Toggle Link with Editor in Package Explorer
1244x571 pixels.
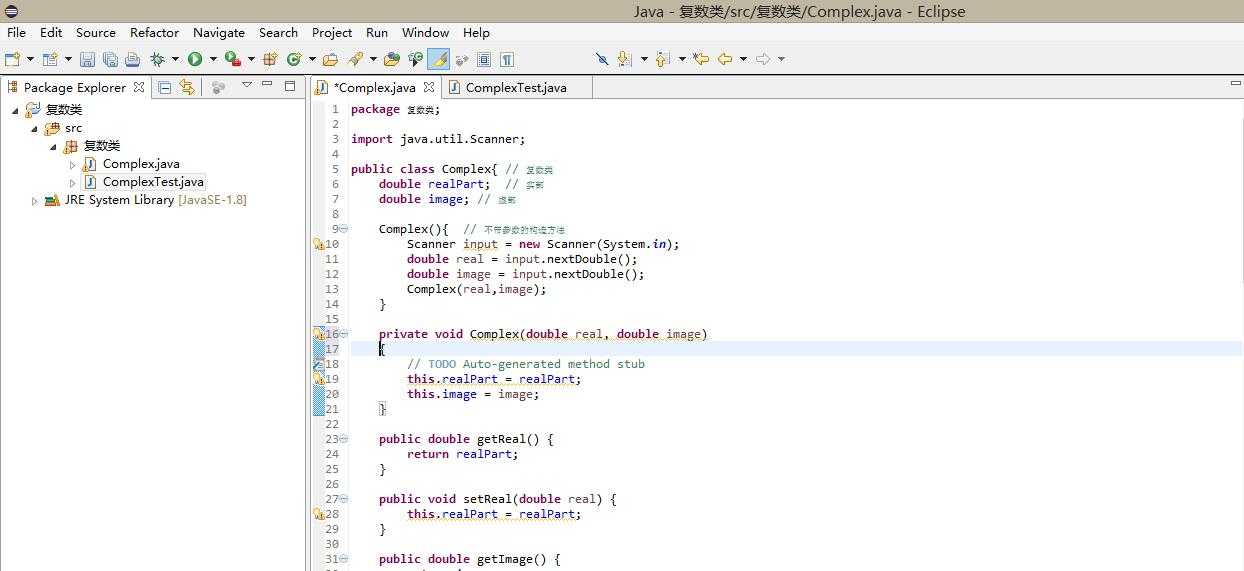pyautogui.click(x=187, y=87)
